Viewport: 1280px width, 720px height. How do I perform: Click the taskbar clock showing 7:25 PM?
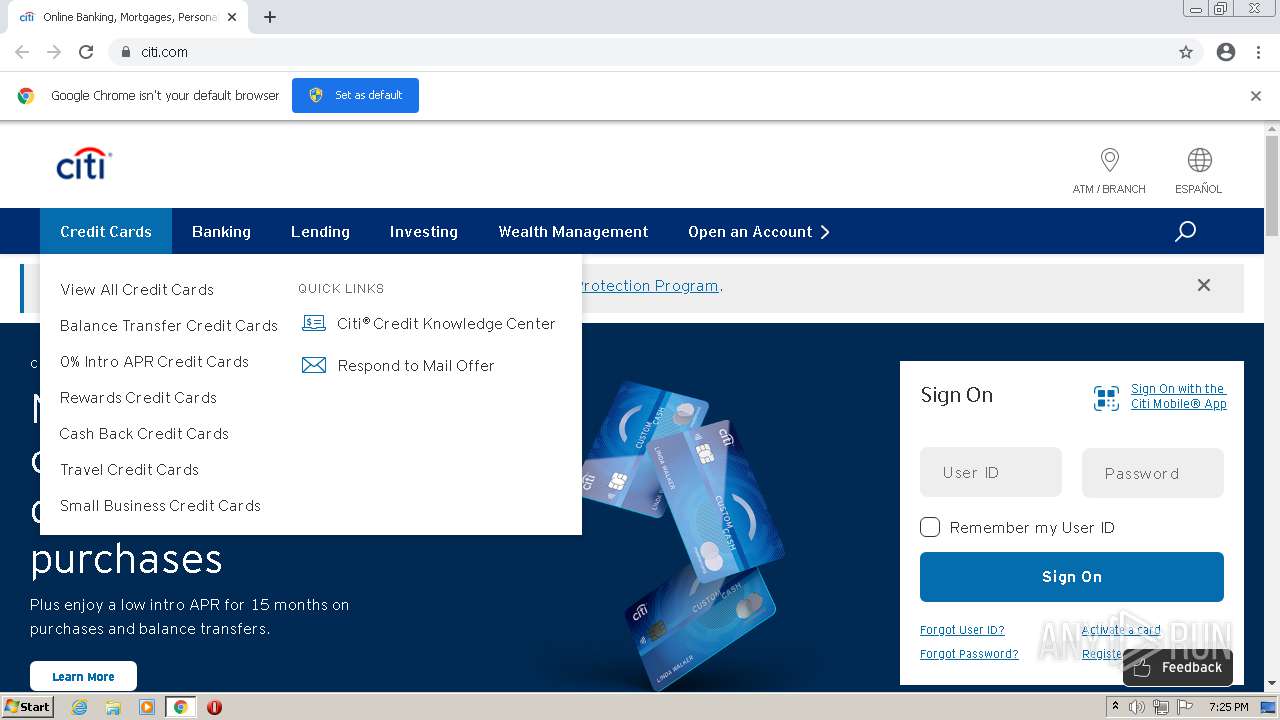(1228, 707)
